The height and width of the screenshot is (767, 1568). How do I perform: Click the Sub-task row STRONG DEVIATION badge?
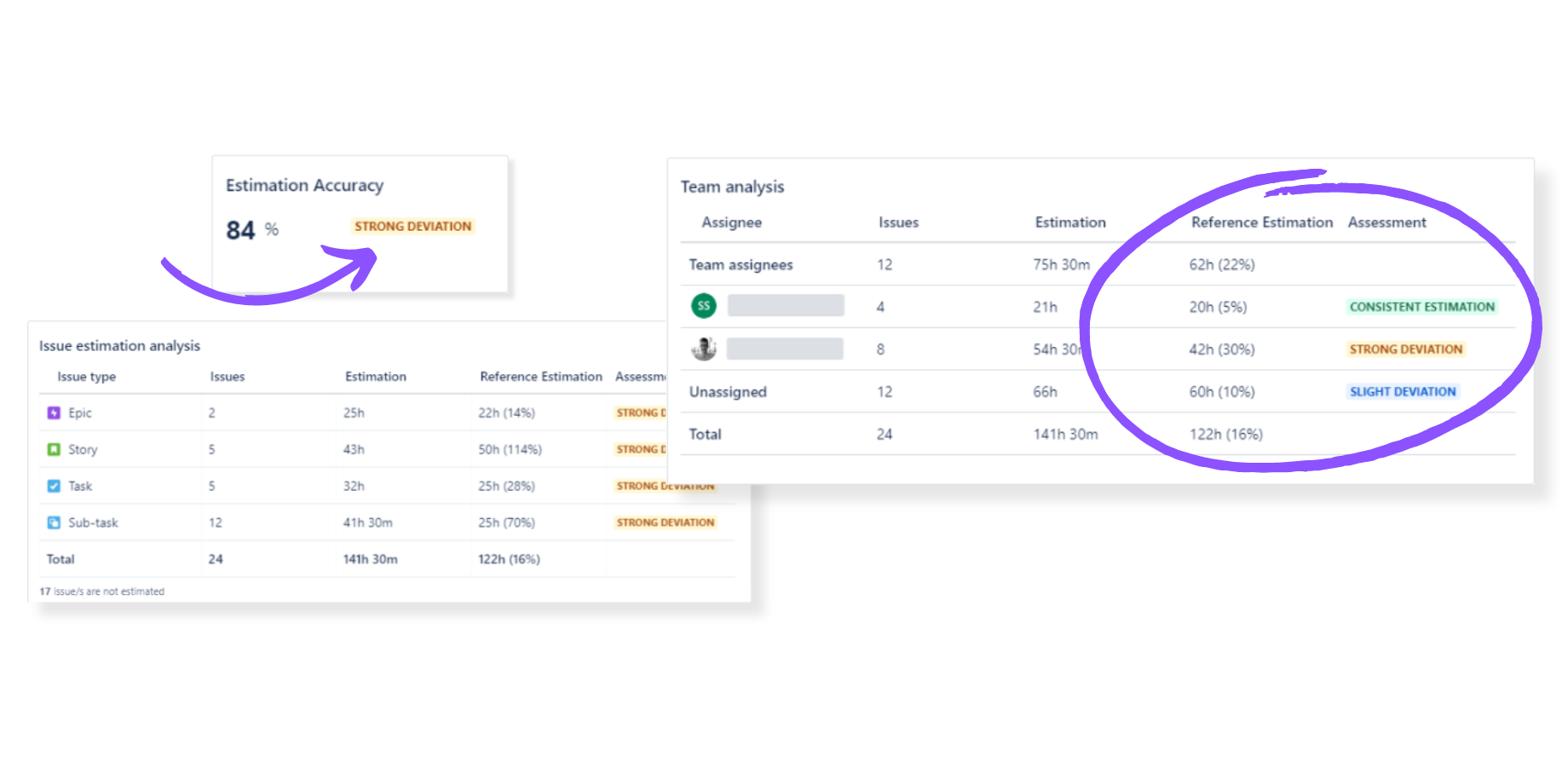(x=665, y=523)
